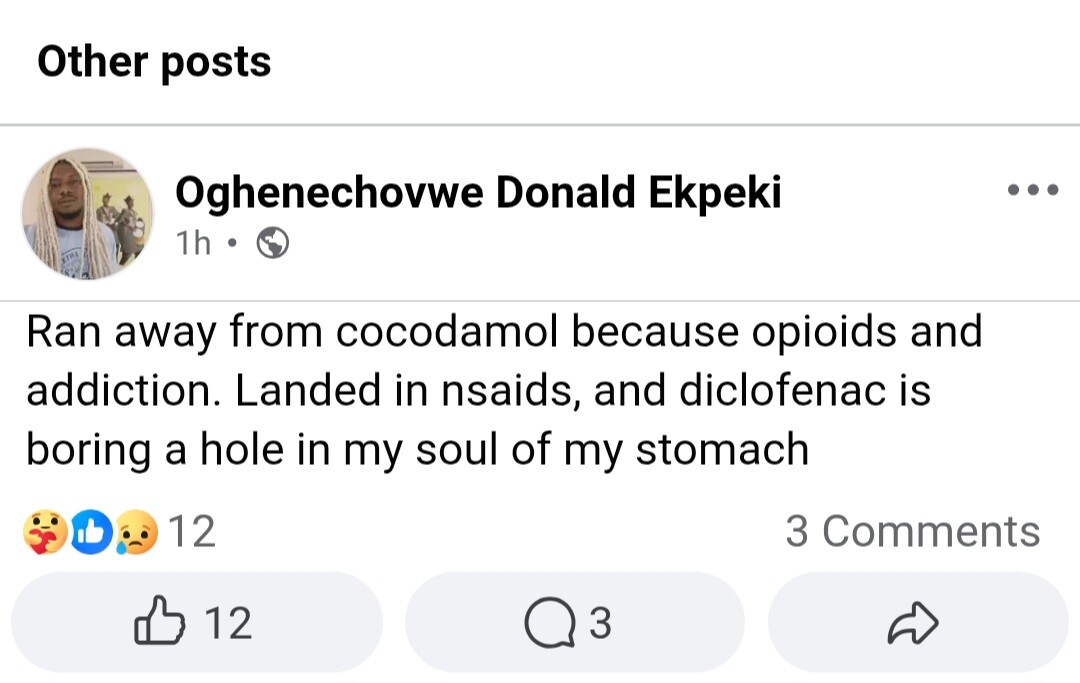1080x683 pixels.
Task: Click the "12" count in Like button
Action: click(227, 623)
